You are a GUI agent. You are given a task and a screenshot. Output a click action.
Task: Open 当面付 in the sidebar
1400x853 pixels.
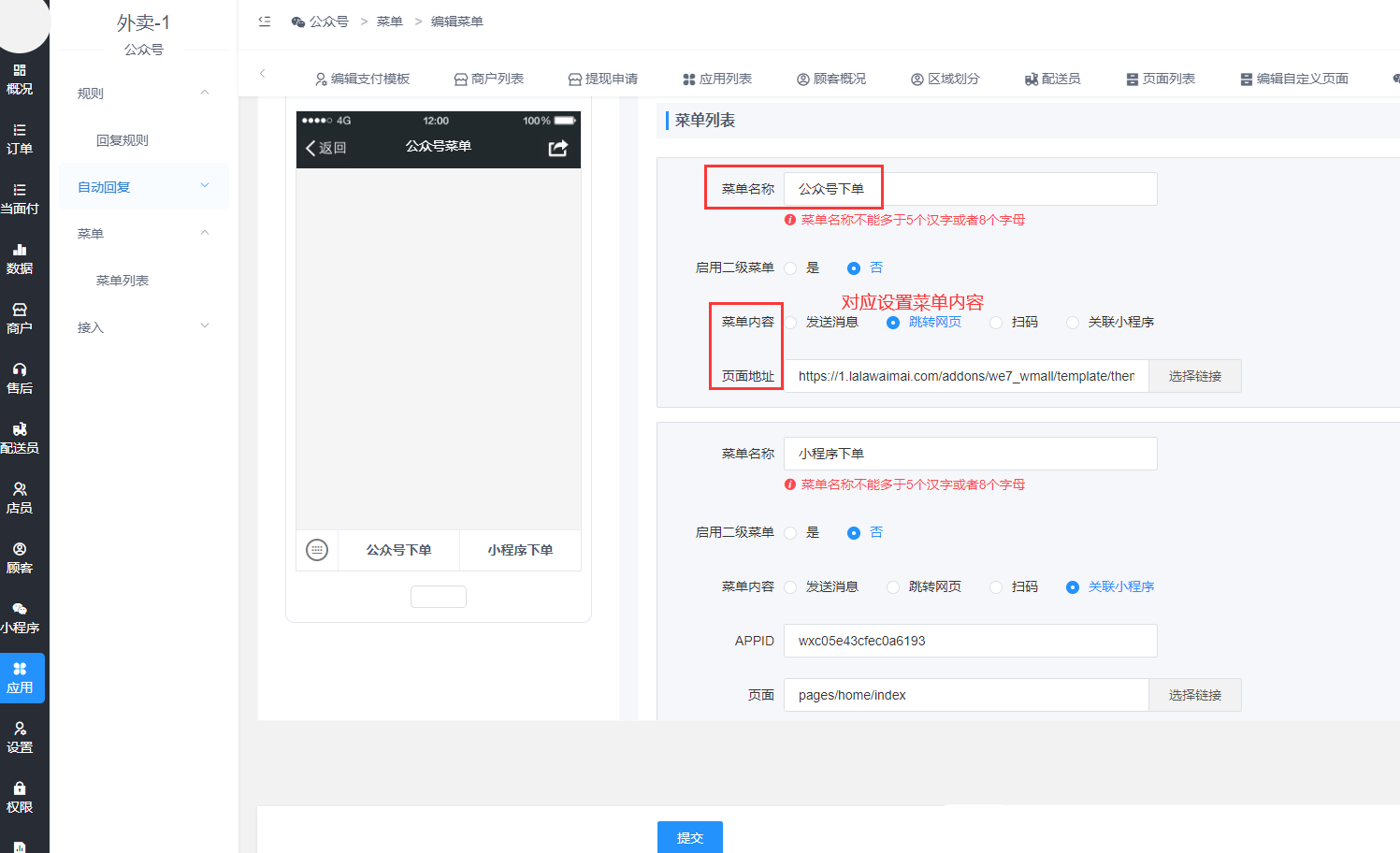pos(20,199)
